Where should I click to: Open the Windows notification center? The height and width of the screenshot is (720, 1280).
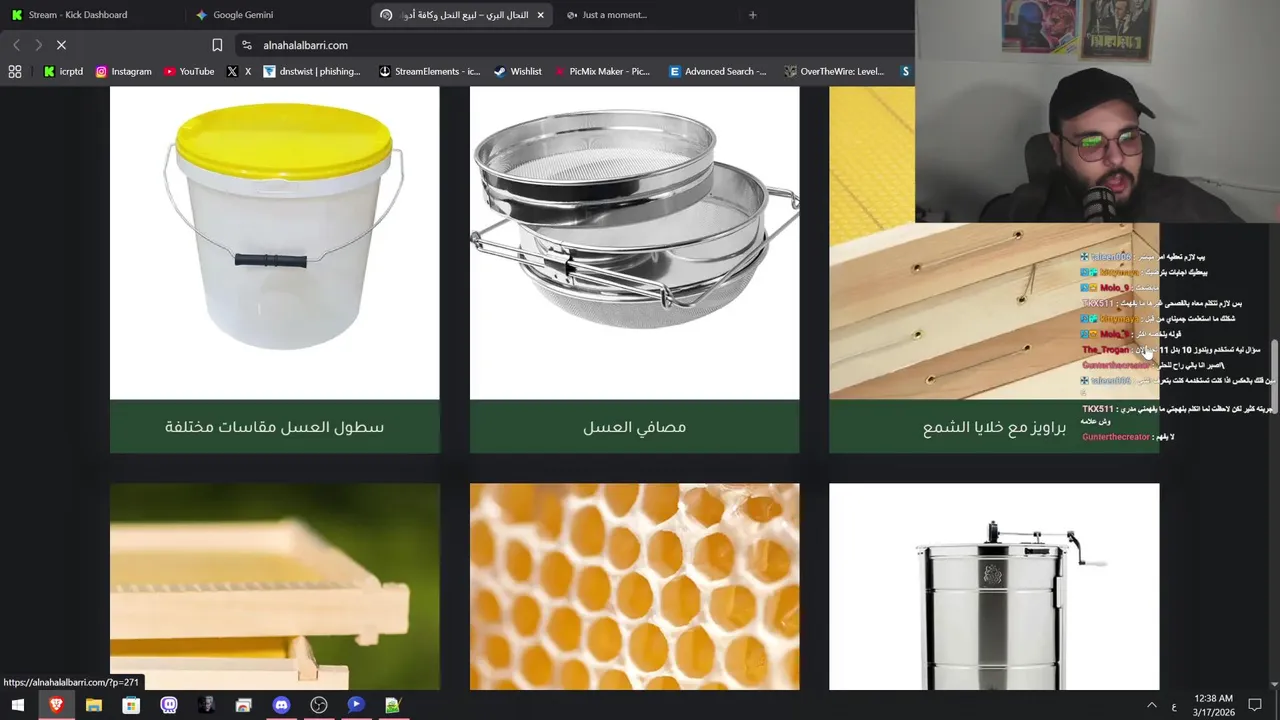click(1255, 705)
